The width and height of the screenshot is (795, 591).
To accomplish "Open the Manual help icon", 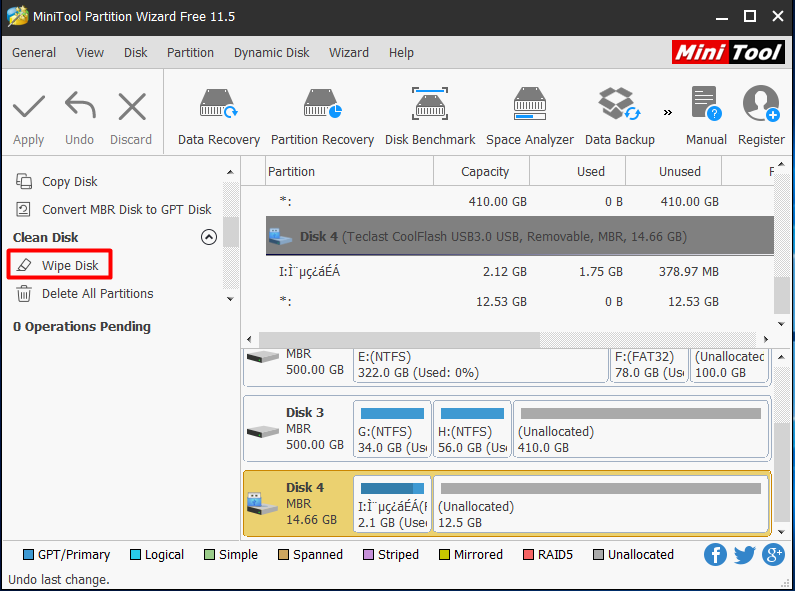I will [x=706, y=104].
